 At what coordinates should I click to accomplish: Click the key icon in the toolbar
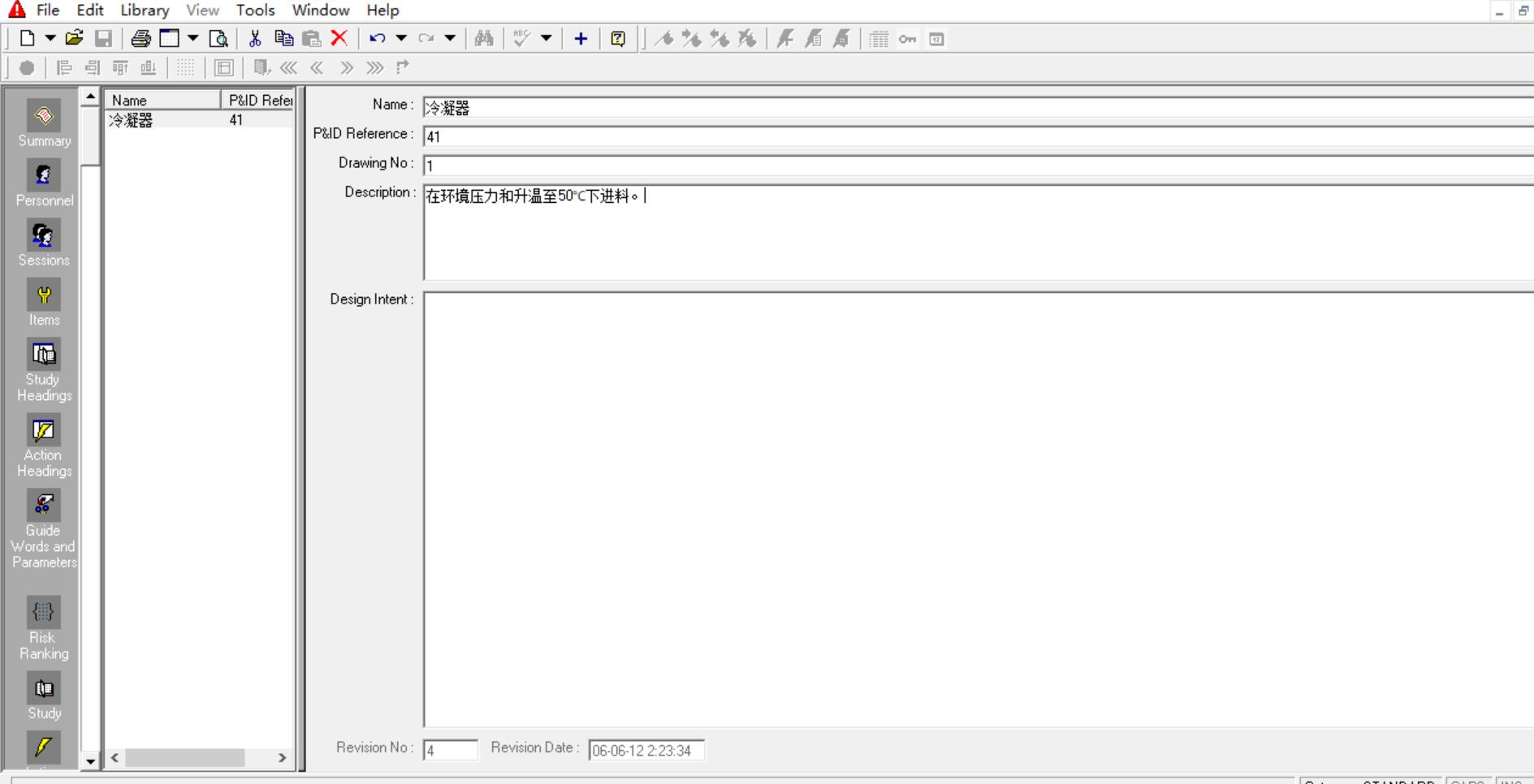(x=907, y=39)
